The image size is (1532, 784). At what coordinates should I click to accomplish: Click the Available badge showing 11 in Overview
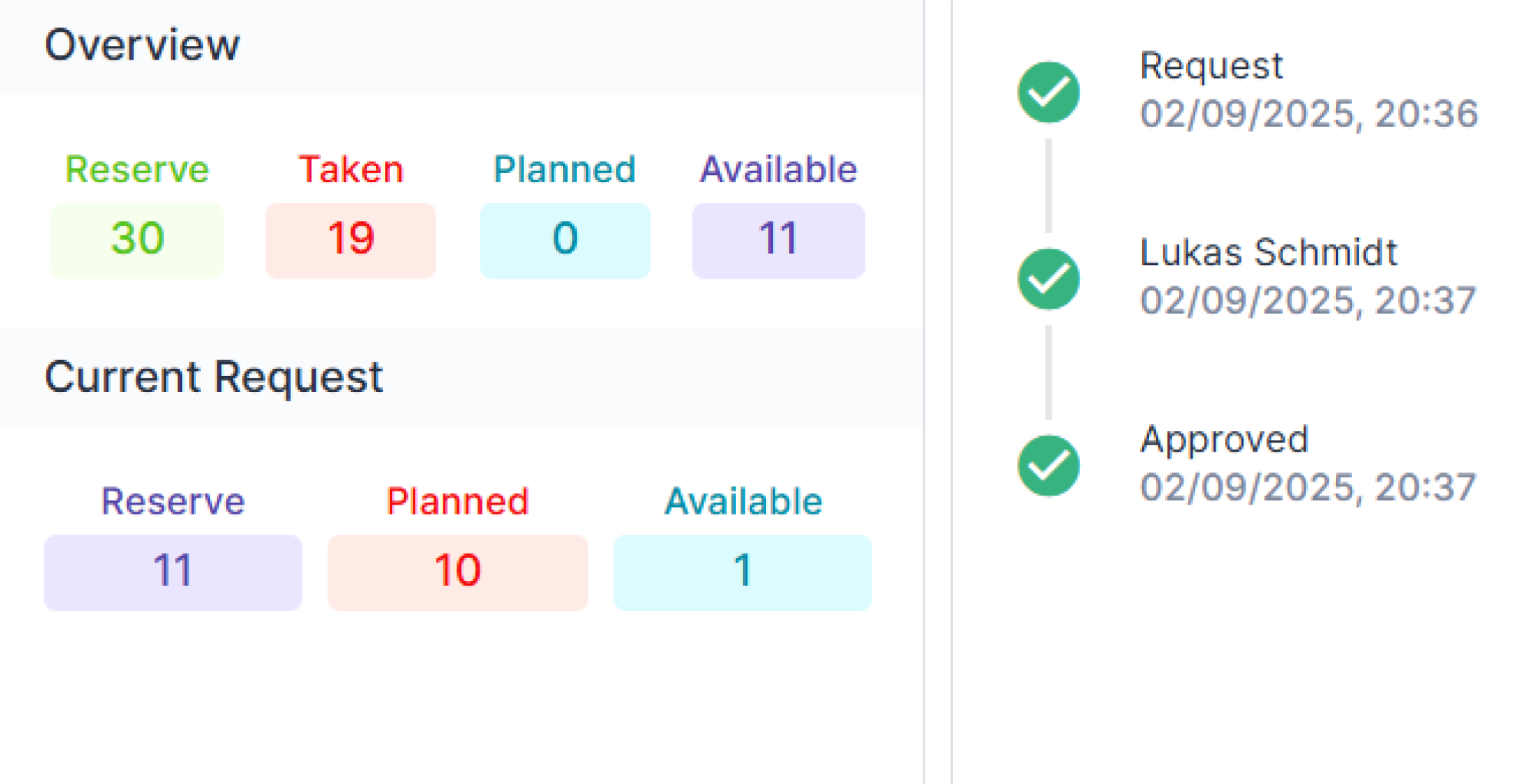tap(778, 238)
